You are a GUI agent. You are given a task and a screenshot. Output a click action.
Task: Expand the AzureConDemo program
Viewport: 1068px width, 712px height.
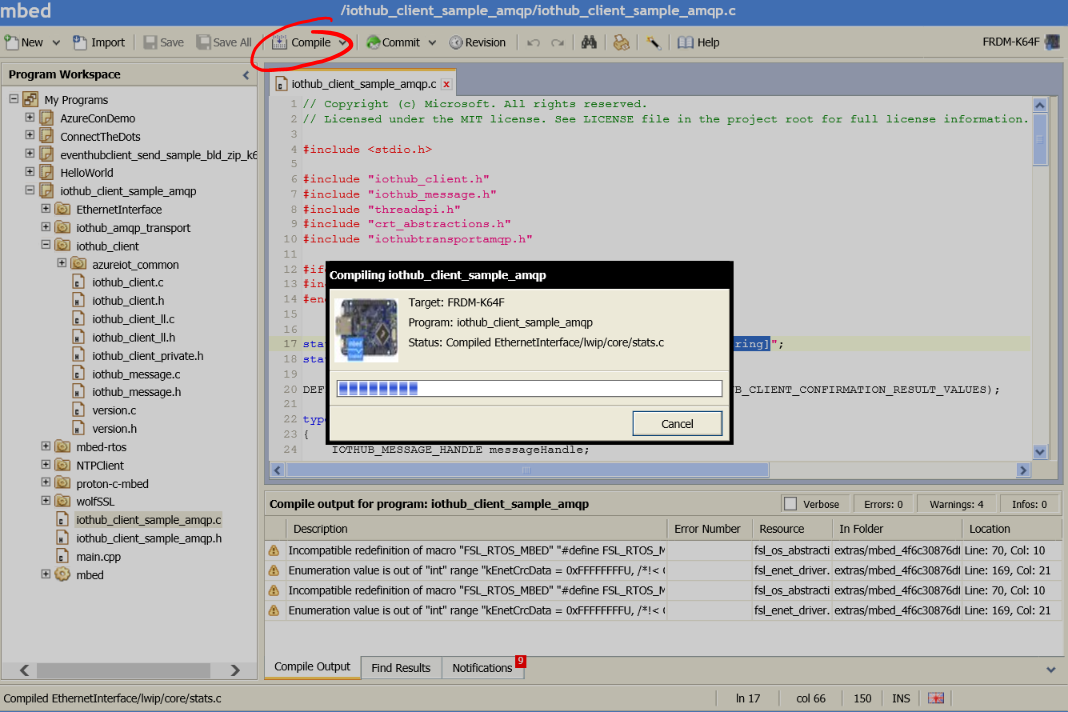(30, 117)
